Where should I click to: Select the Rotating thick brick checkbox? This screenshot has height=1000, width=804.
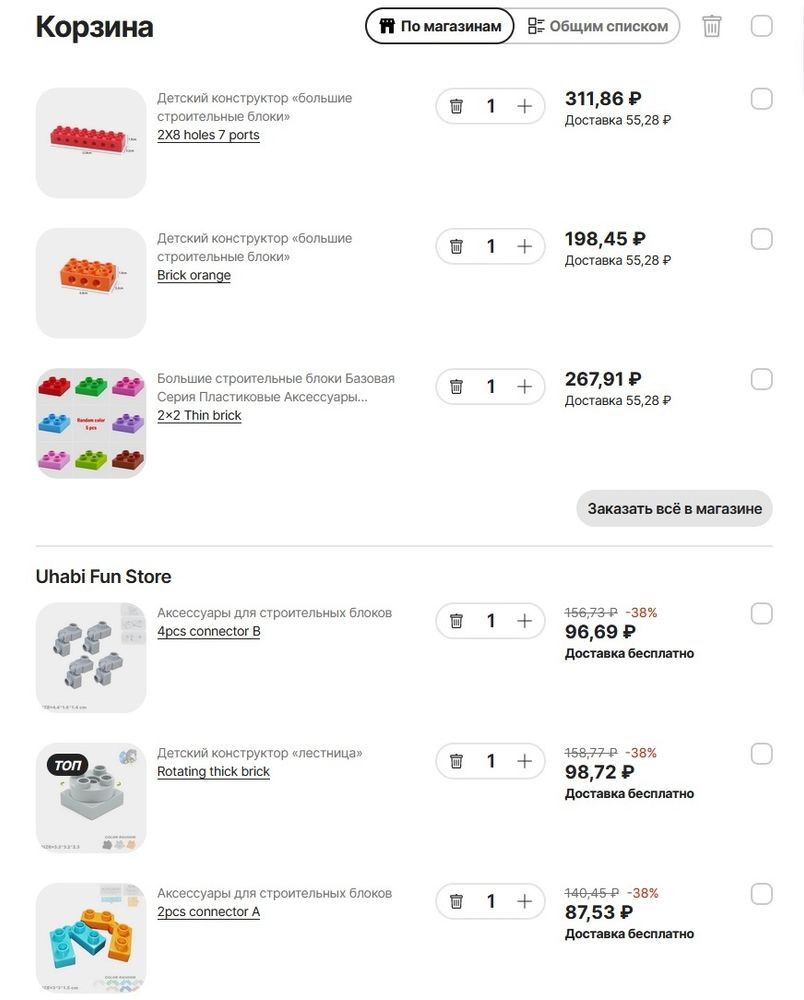(x=761, y=753)
